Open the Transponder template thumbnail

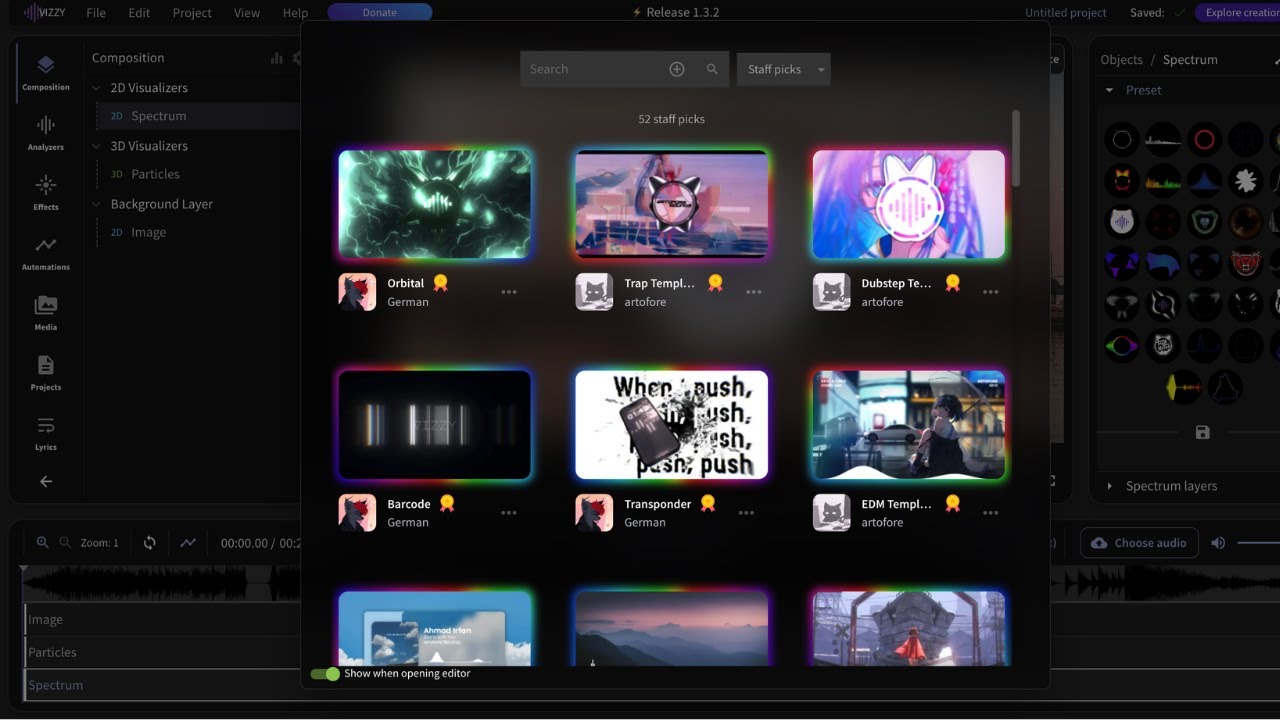tap(672, 425)
